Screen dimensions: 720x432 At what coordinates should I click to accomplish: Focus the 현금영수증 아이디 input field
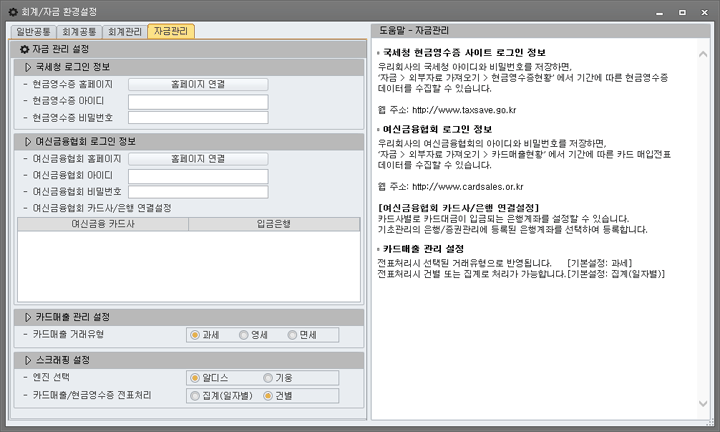click(198, 101)
